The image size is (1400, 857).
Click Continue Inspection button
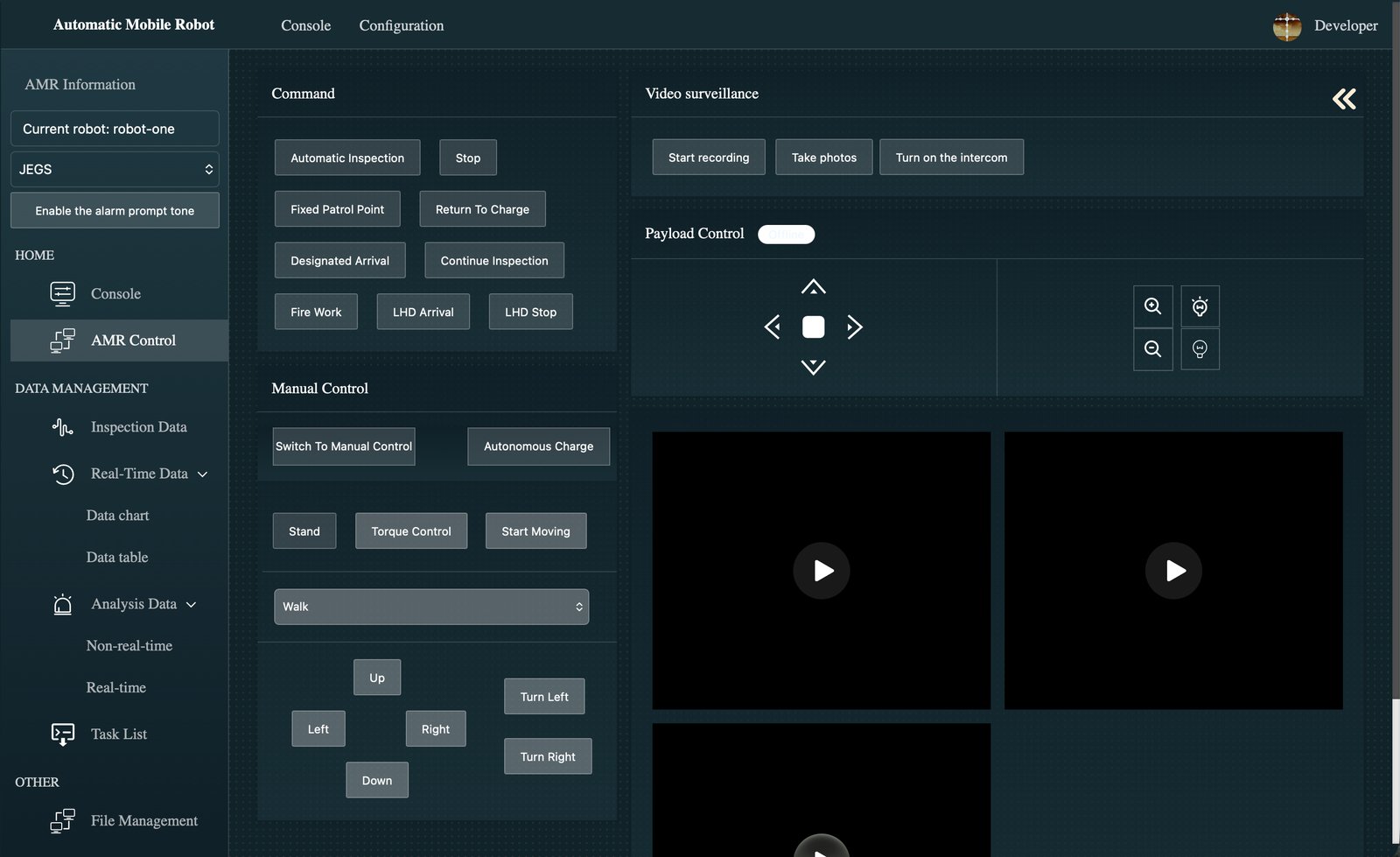tap(494, 261)
